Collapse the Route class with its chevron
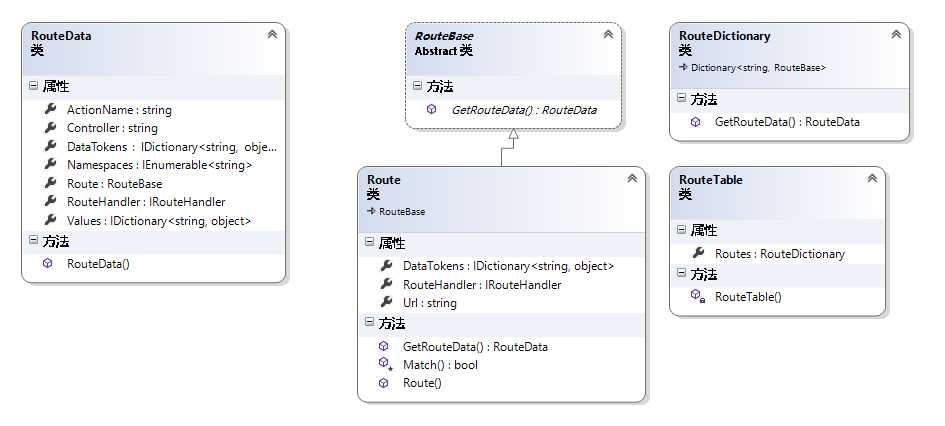Viewport: 945px width, 426px height. coord(632,179)
